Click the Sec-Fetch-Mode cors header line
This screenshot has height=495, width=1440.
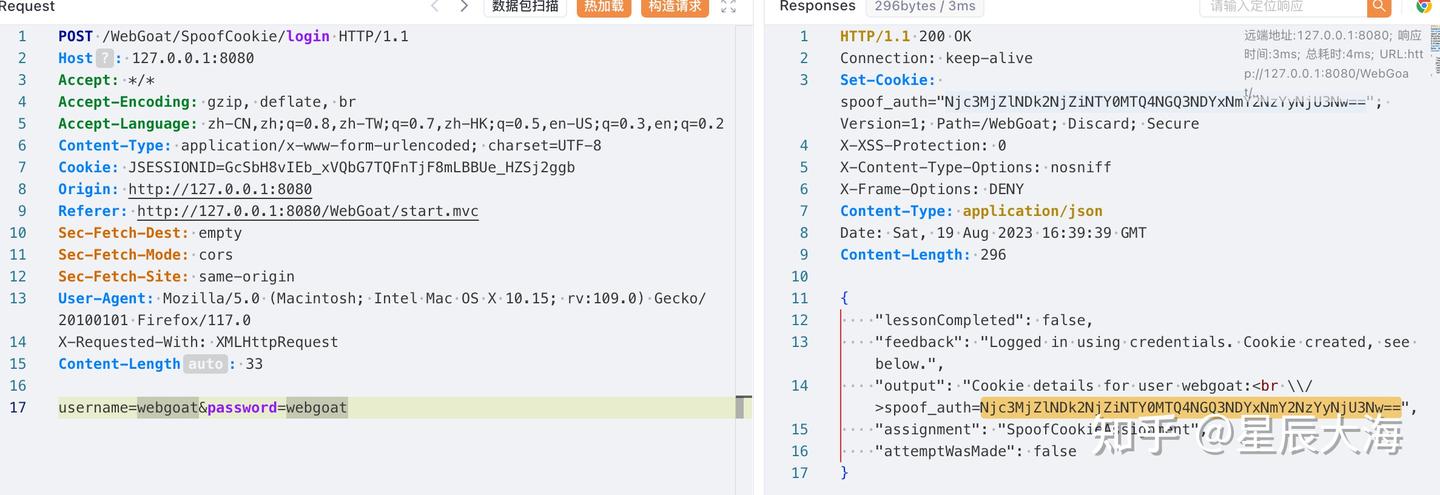coord(145,255)
